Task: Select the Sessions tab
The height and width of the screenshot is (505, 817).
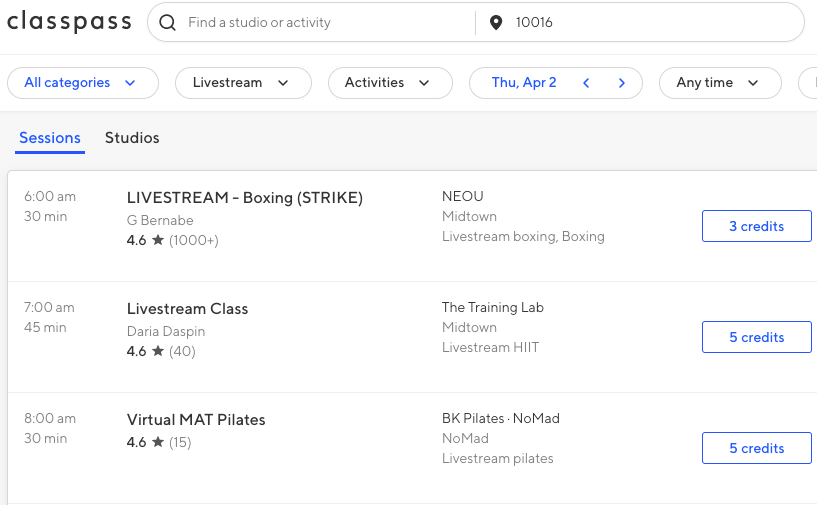Action: [50, 138]
